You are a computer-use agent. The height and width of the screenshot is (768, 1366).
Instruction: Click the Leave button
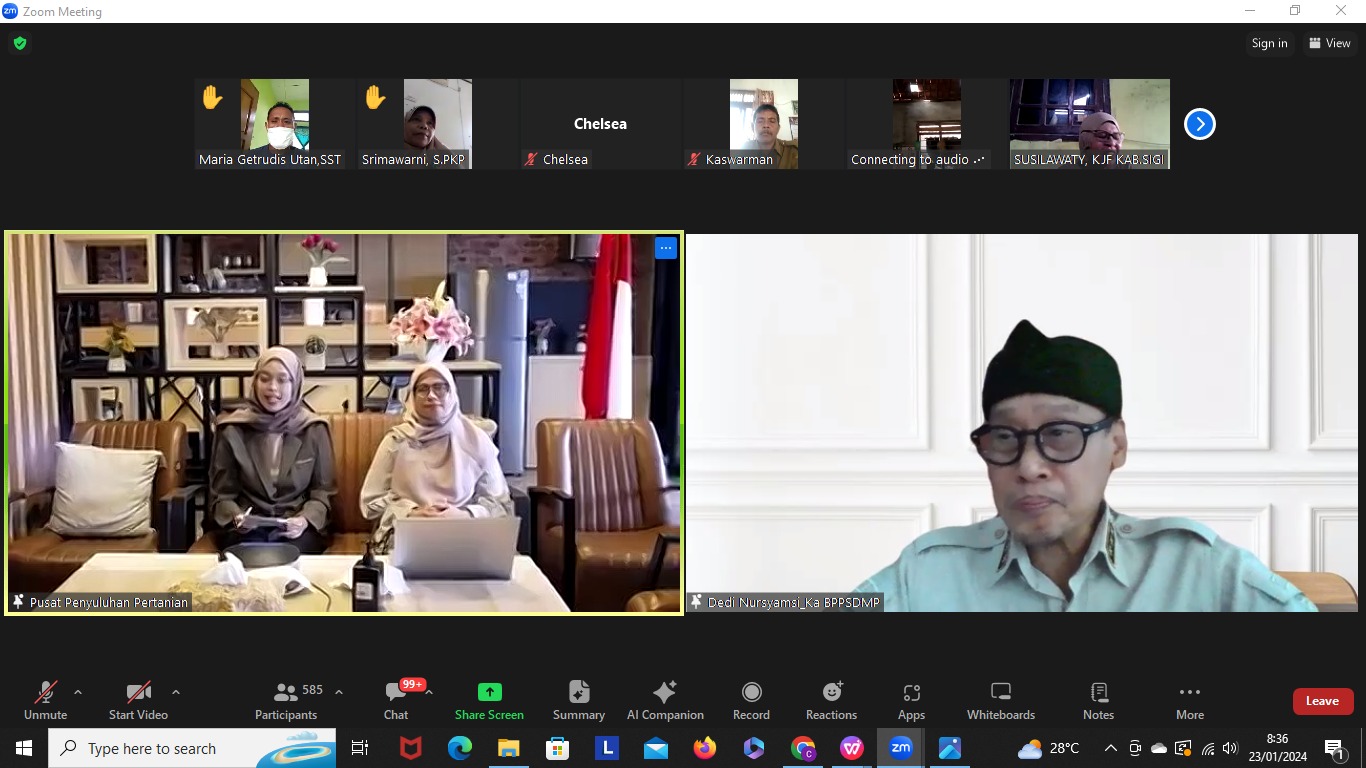1322,701
